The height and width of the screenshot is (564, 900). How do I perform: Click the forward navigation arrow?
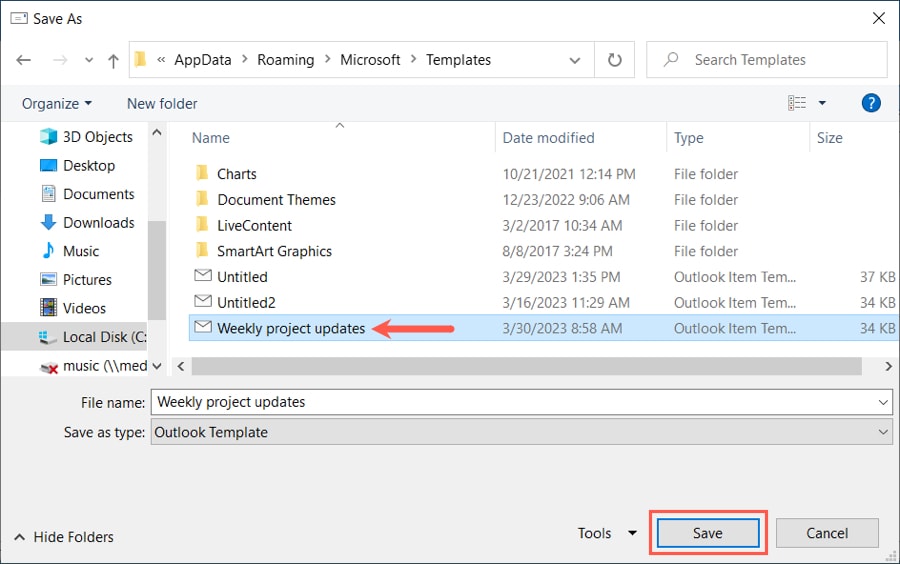[60, 60]
